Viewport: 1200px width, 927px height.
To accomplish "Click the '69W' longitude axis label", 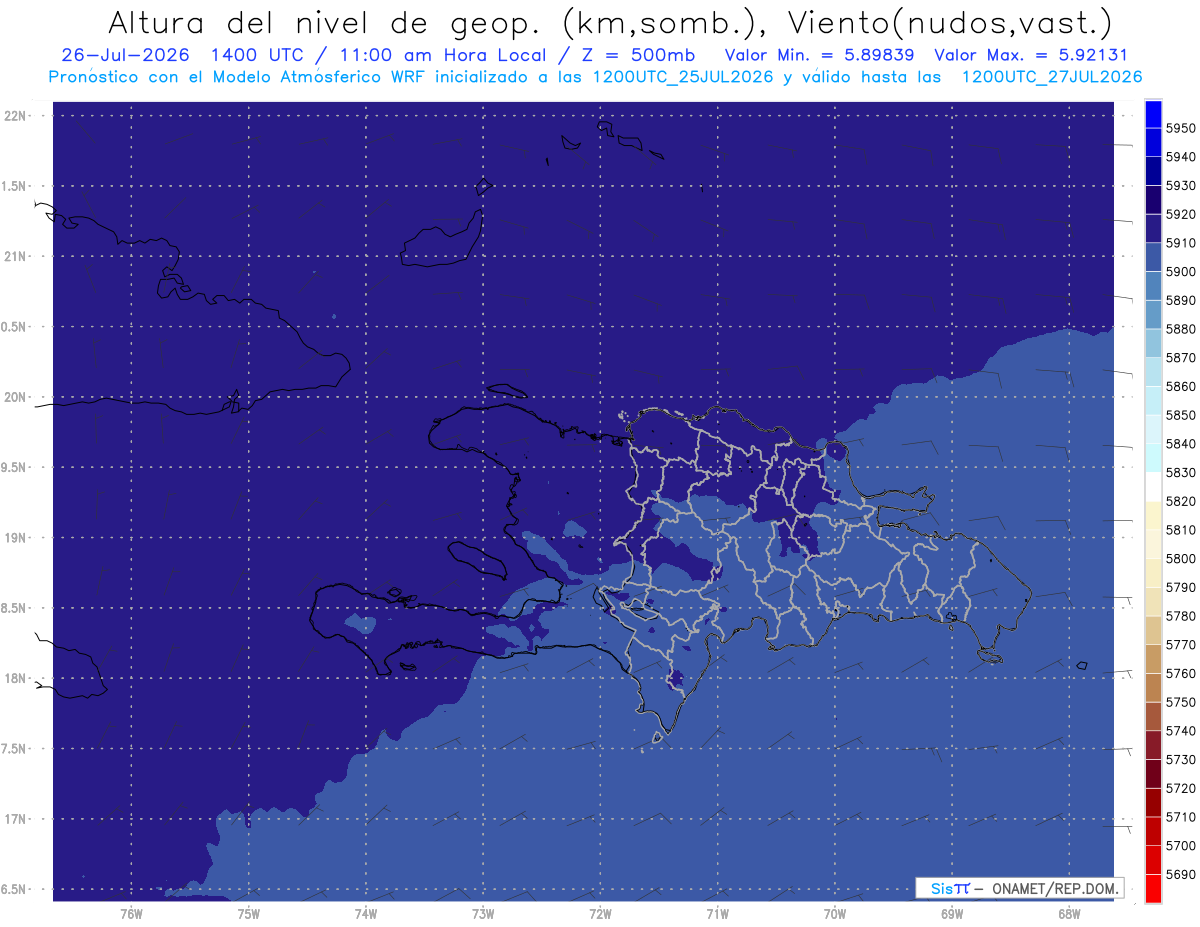I will [951, 914].
